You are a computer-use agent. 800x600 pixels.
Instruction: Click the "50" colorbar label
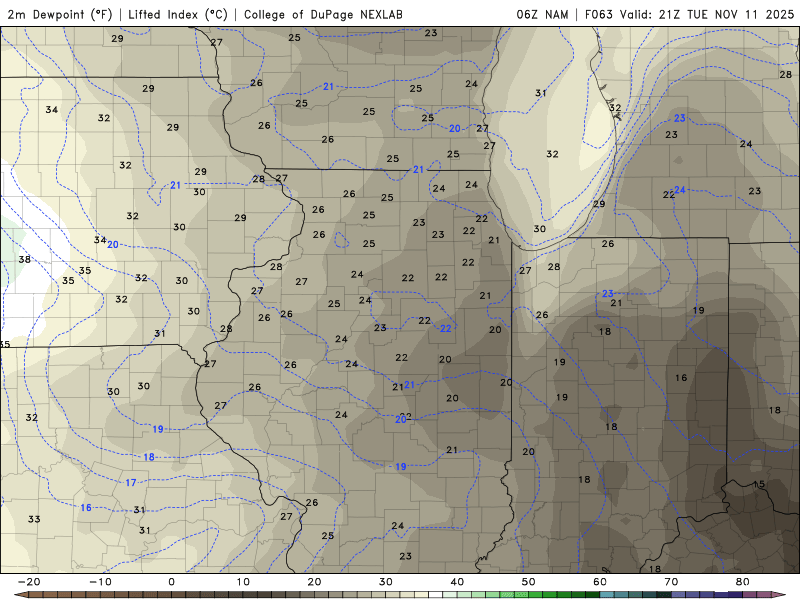coord(529,582)
